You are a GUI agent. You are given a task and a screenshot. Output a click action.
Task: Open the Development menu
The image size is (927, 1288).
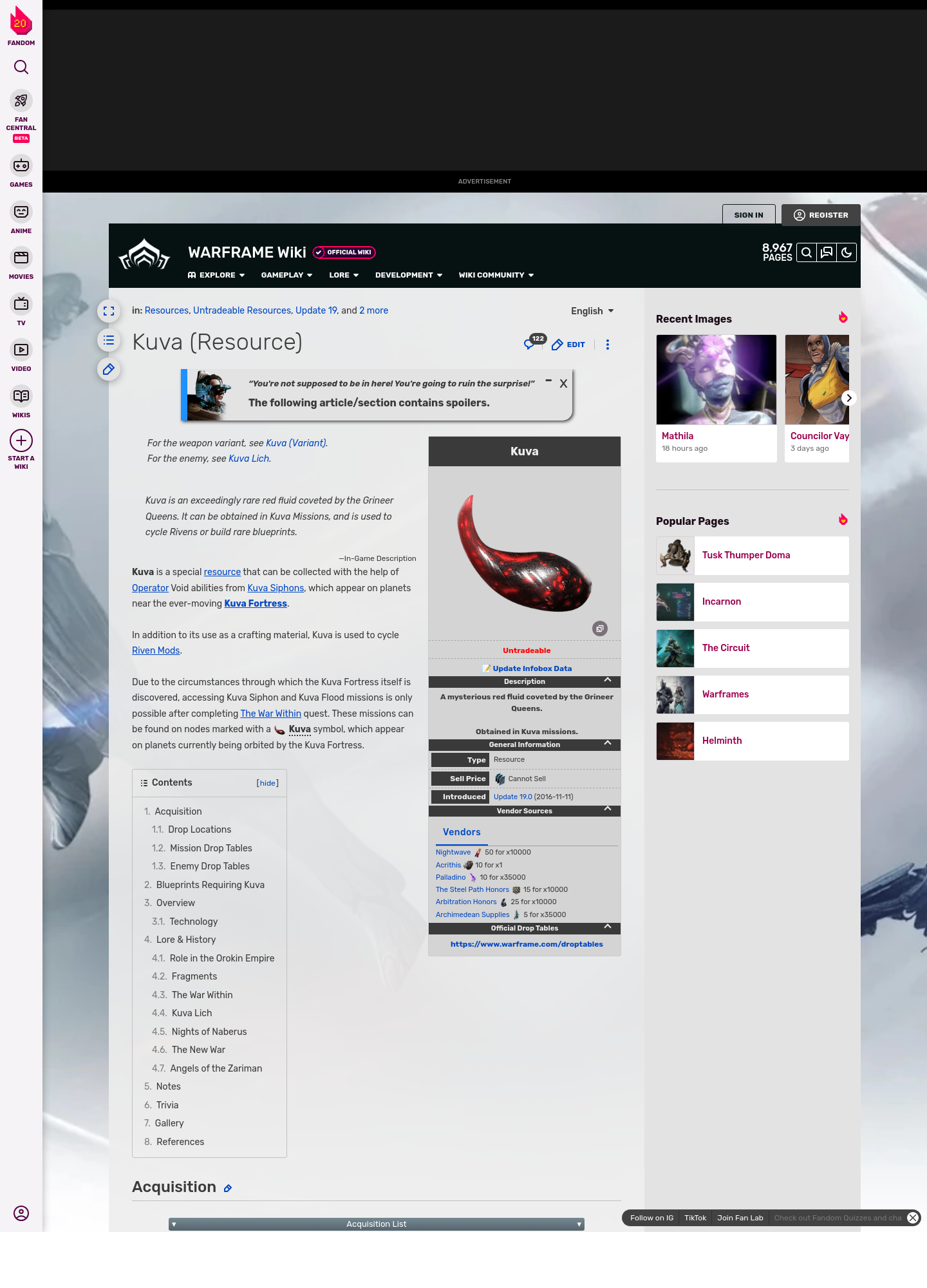click(409, 275)
